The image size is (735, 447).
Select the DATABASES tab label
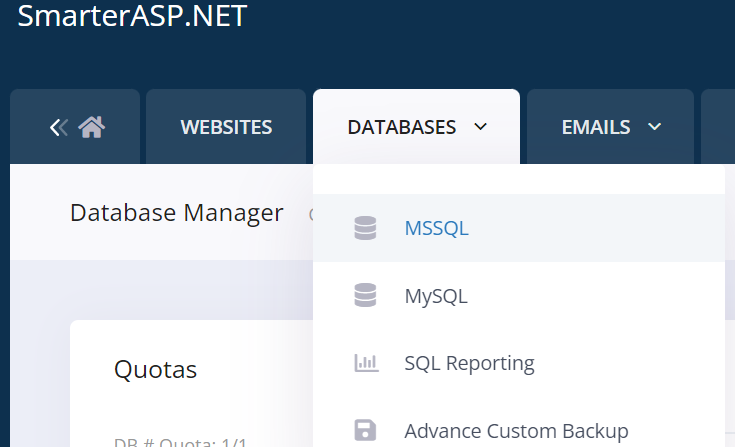(402, 127)
